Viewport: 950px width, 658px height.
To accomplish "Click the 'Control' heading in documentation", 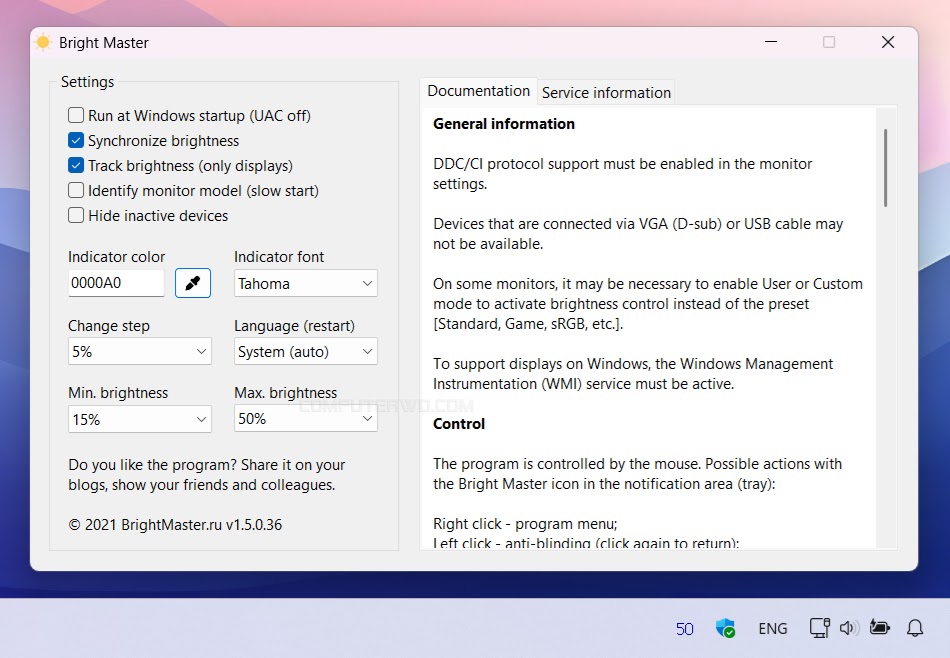I will coord(459,424).
